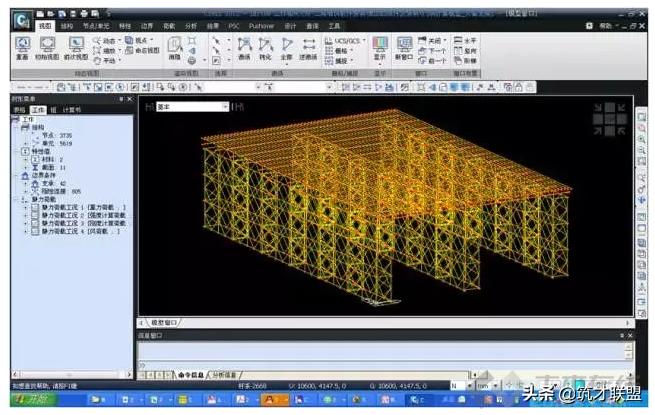Expand the 刚性连接: 805 tree node

click(26, 191)
